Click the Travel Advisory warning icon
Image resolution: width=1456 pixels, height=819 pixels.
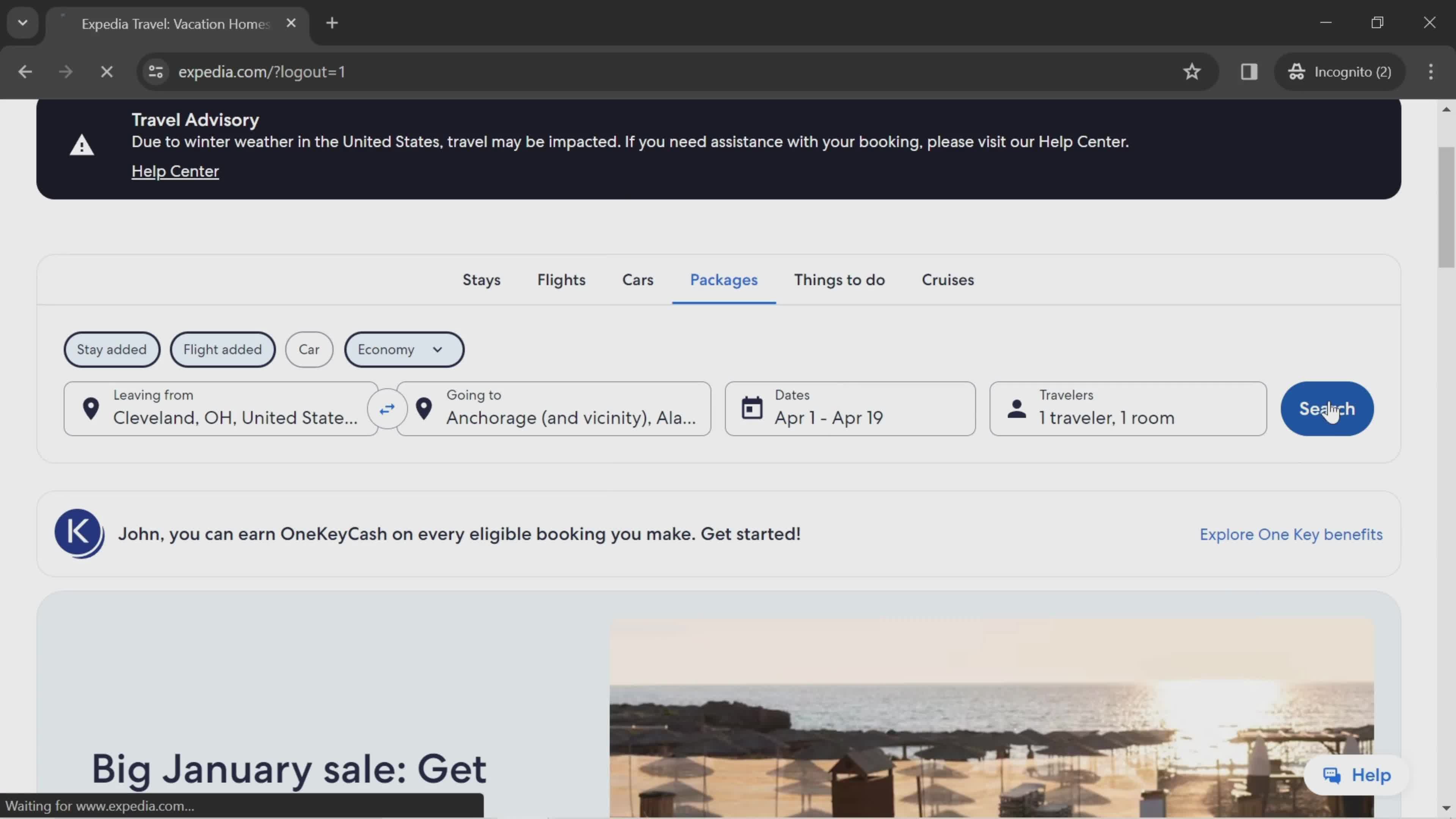82,145
